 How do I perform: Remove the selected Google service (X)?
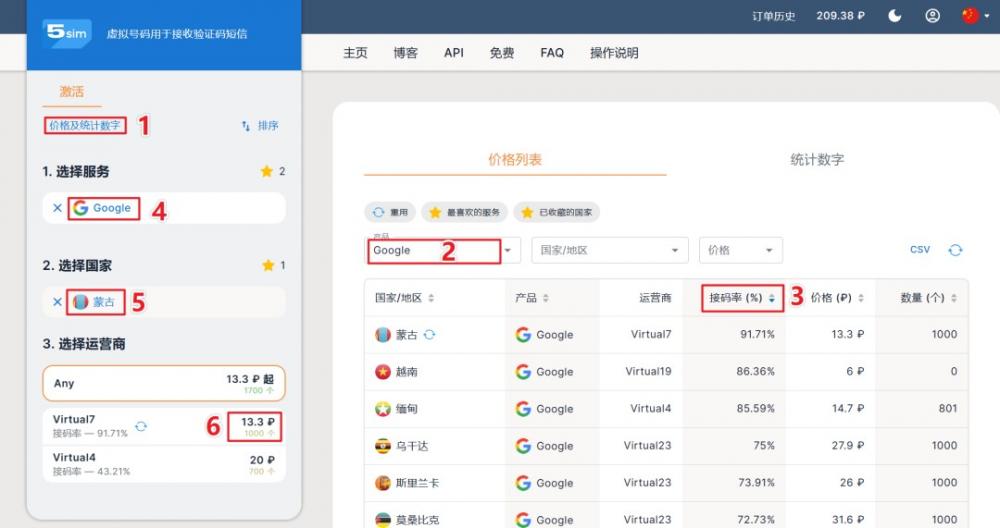pos(57,208)
